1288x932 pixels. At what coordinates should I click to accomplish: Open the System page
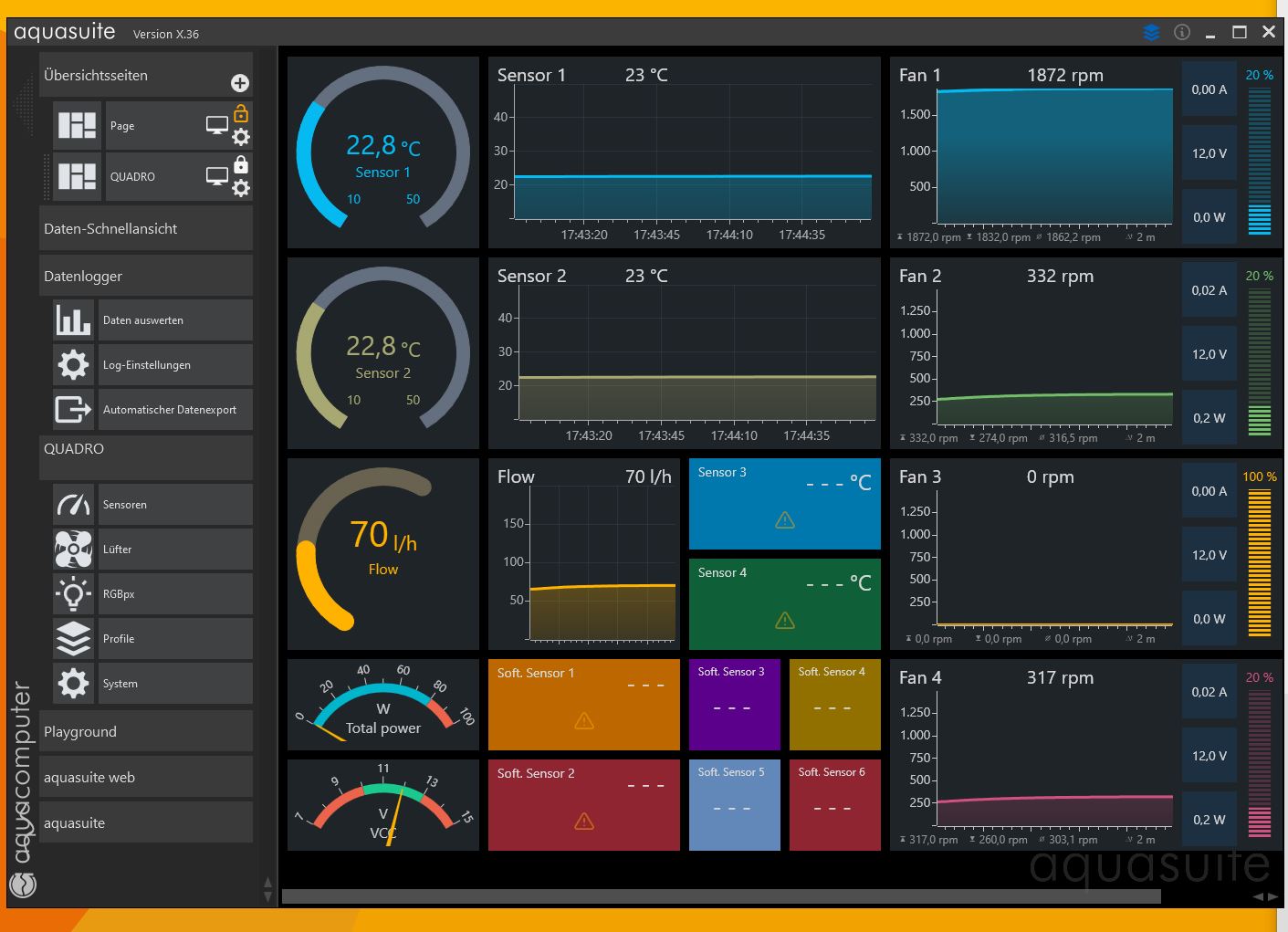pos(175,684)
